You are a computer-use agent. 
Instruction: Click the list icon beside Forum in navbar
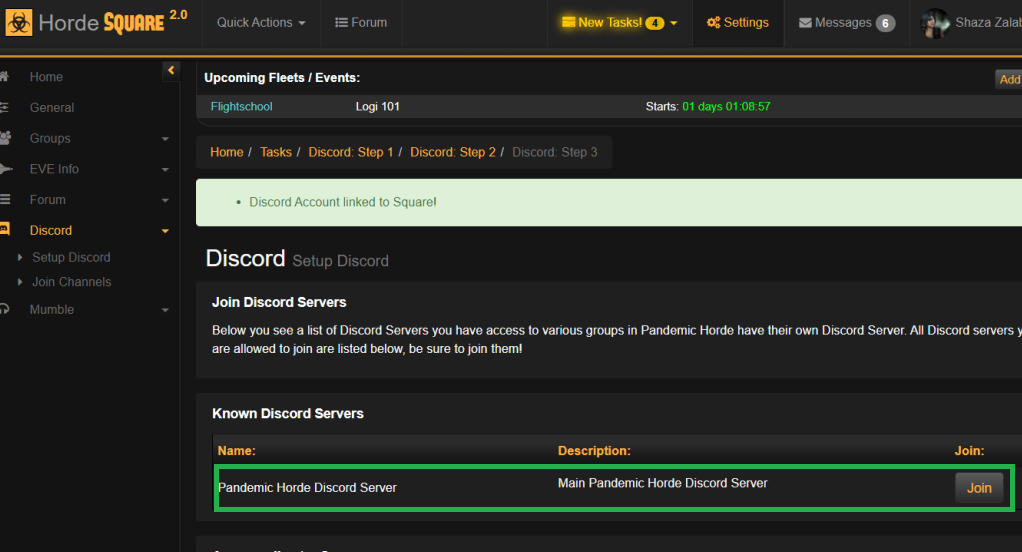(x=342, y=23)
